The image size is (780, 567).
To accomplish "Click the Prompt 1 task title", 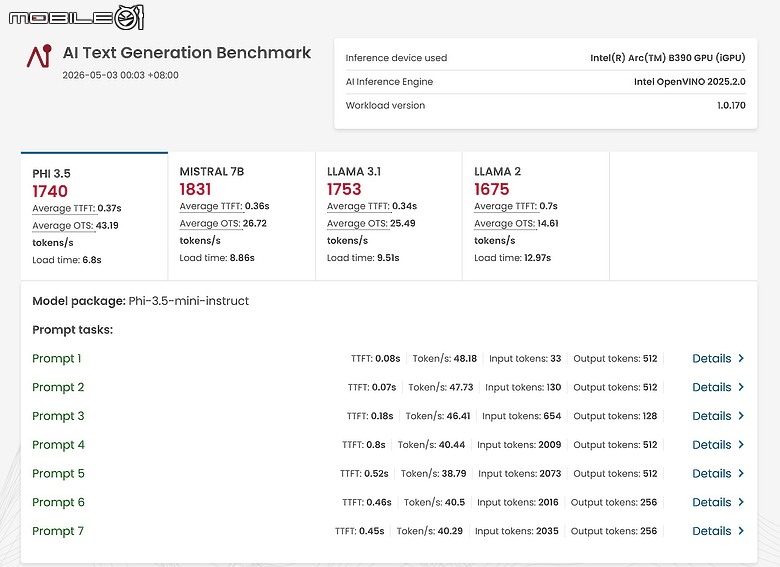I will click(x=57, y=359).
